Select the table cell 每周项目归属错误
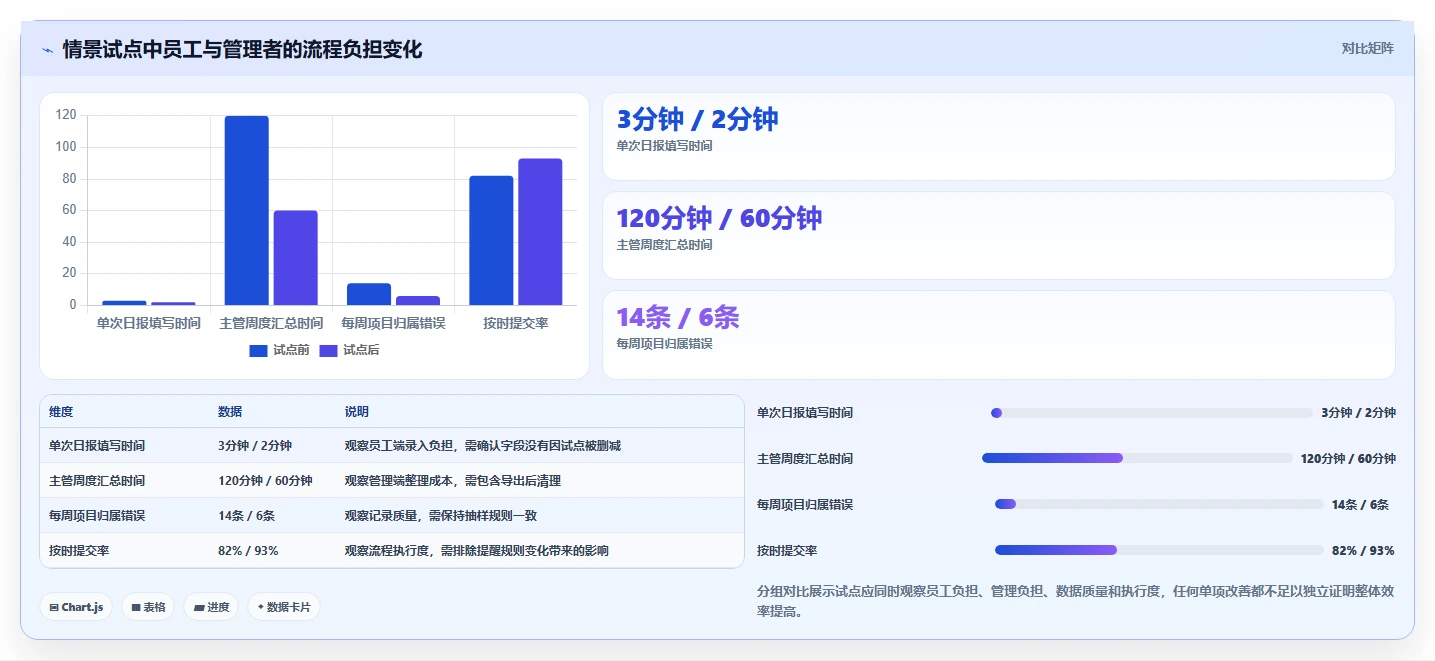 pyautogui.click(x=97, y=516)
